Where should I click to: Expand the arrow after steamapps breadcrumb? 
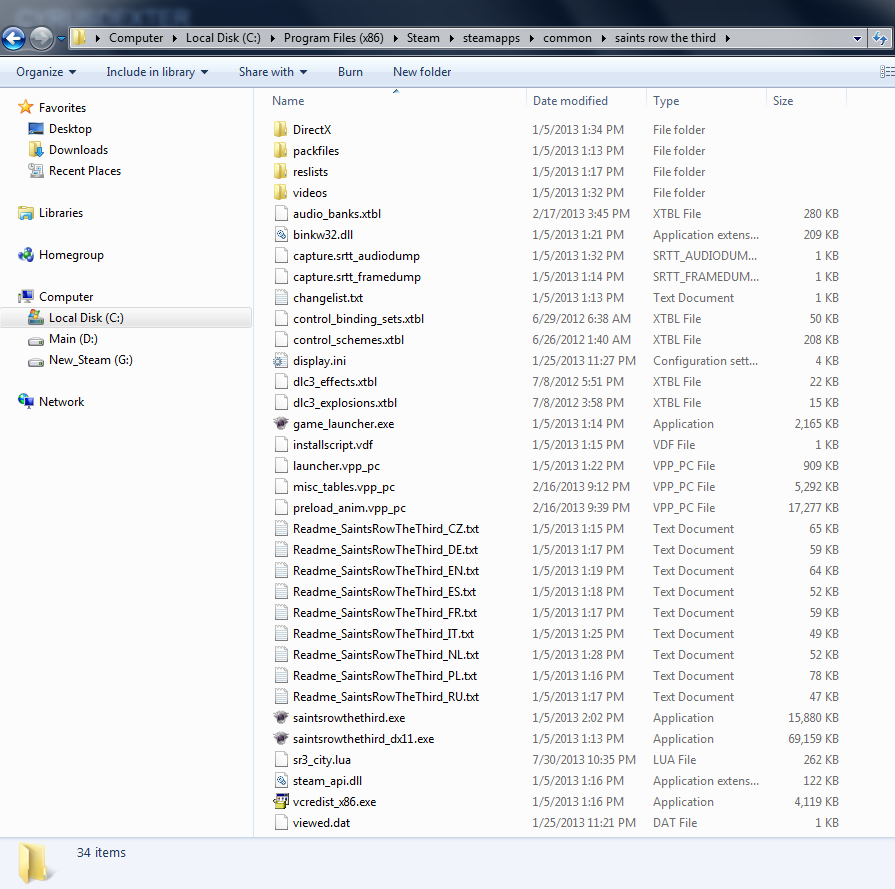tap(531, 38)
